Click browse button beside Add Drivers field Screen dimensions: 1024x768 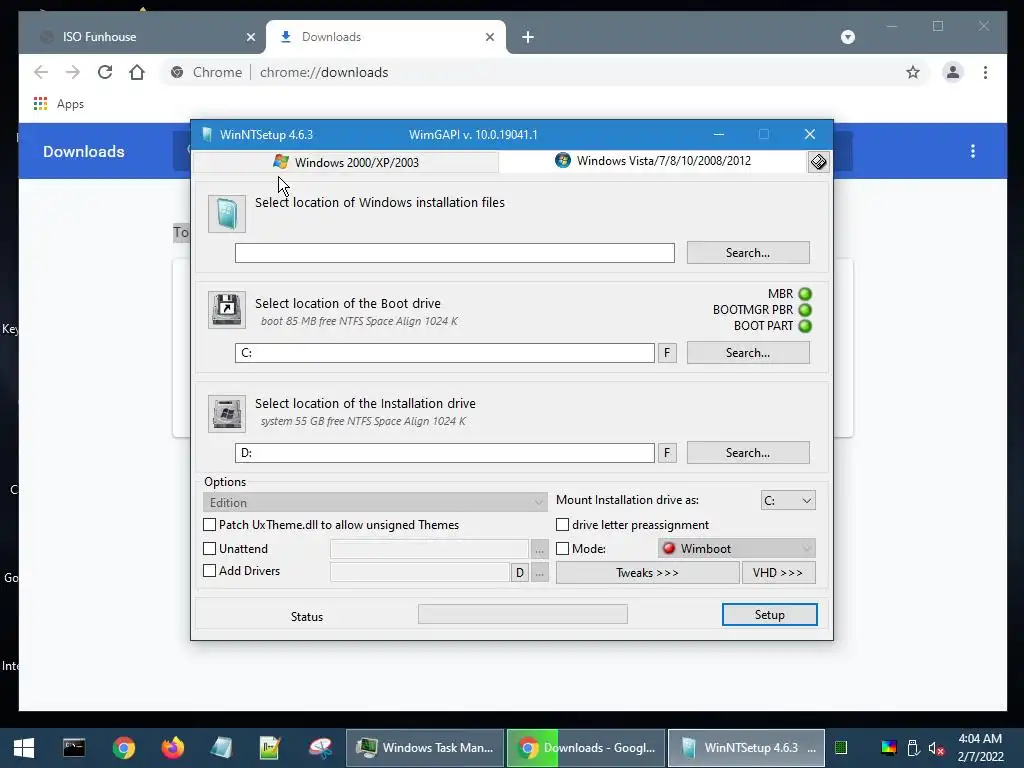[539, 573]
